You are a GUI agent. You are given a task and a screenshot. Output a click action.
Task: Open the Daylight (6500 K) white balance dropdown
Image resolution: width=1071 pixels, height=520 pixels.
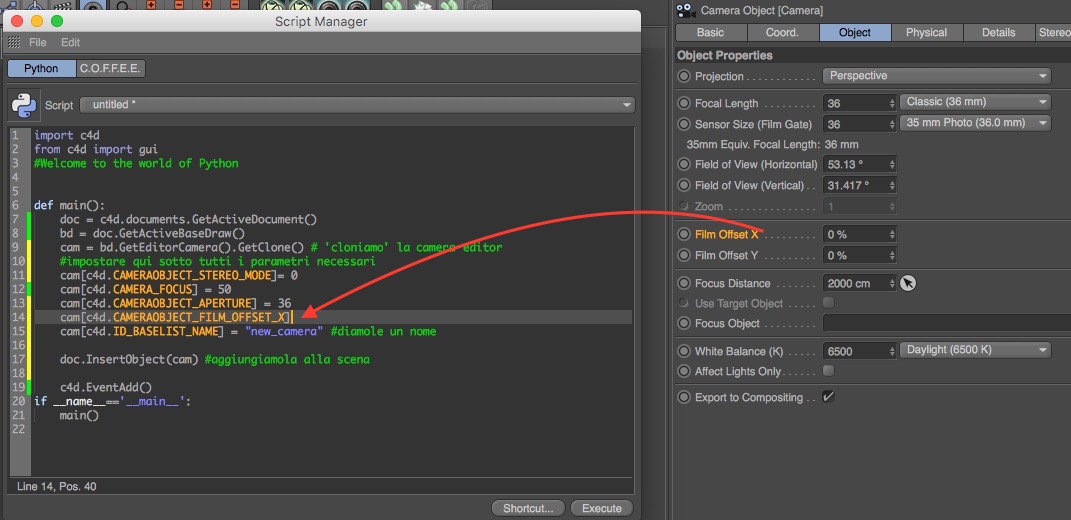pos(975,350)
